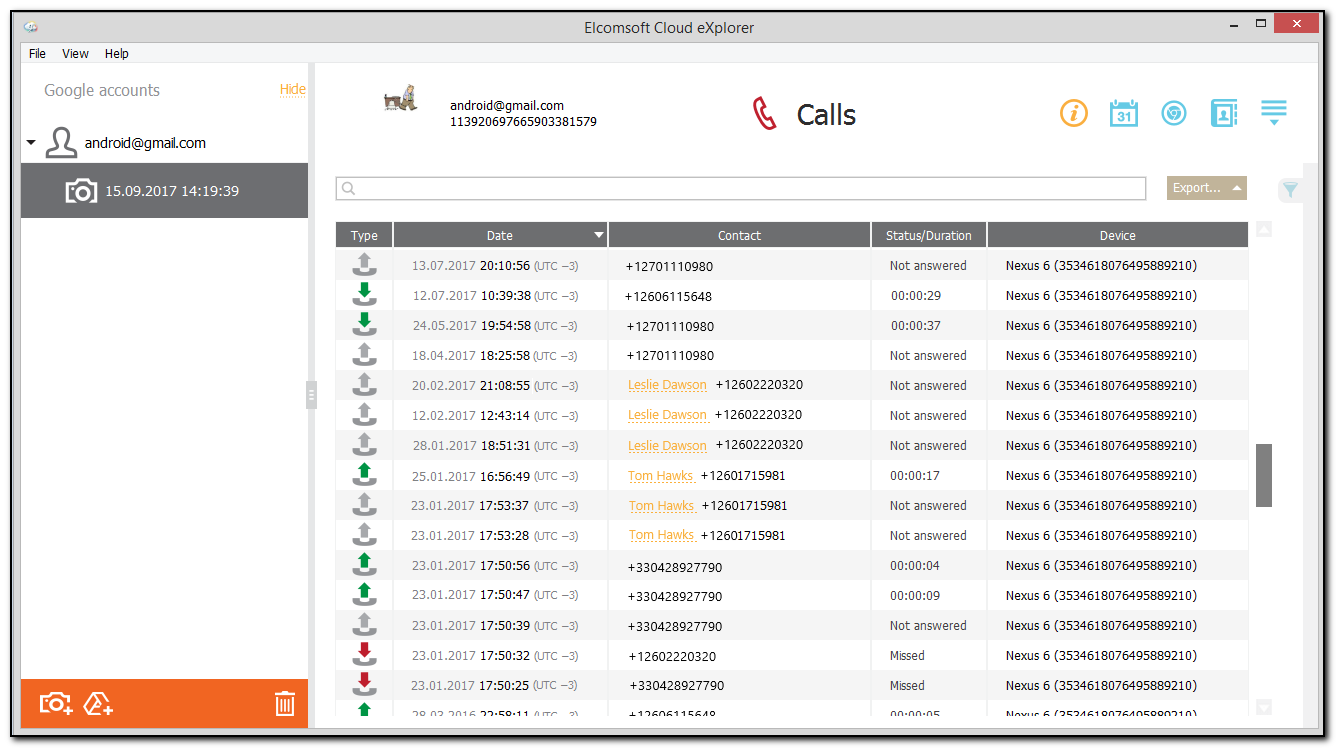
Task: Click the camera-plus snapshot icon in orange toolbar
Action: pyautogui.click(x=55, y=703)
